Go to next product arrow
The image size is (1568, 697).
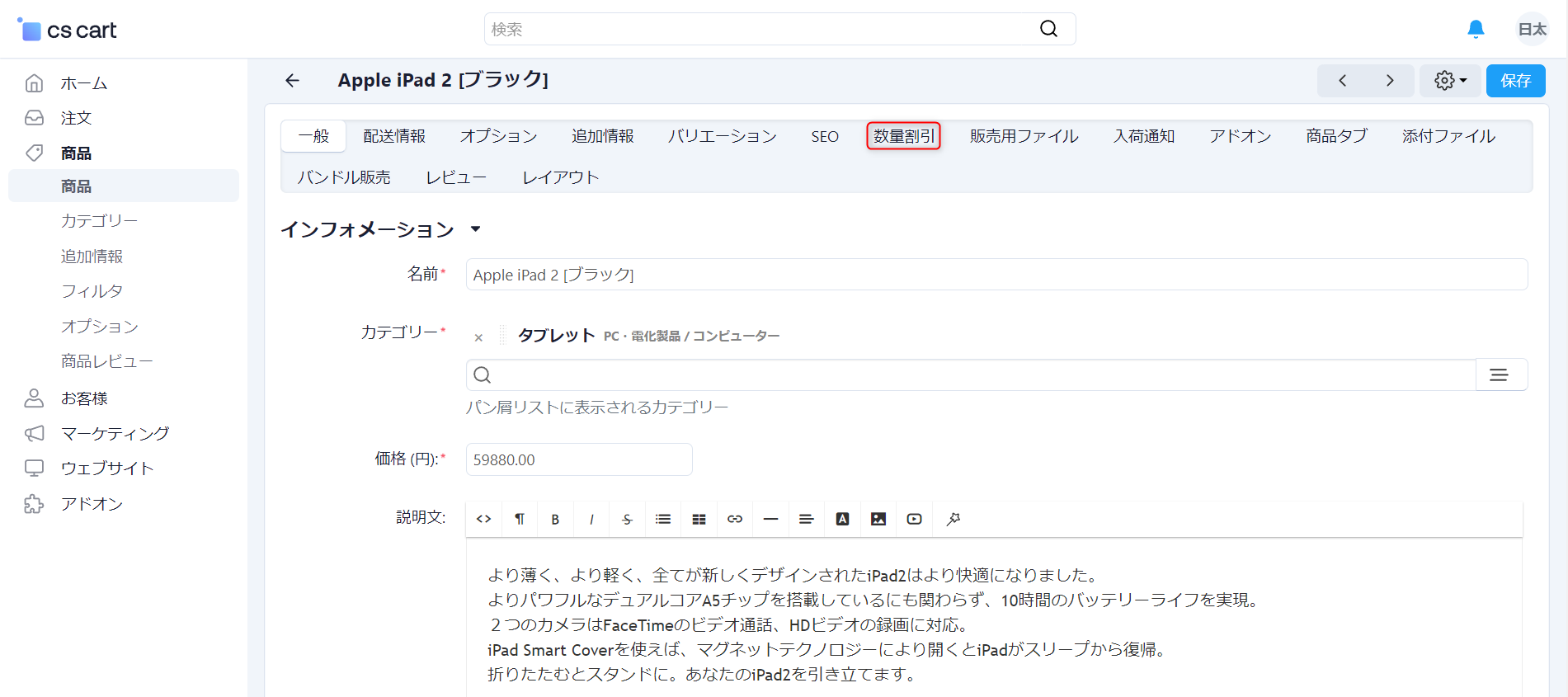[1390, 81]
